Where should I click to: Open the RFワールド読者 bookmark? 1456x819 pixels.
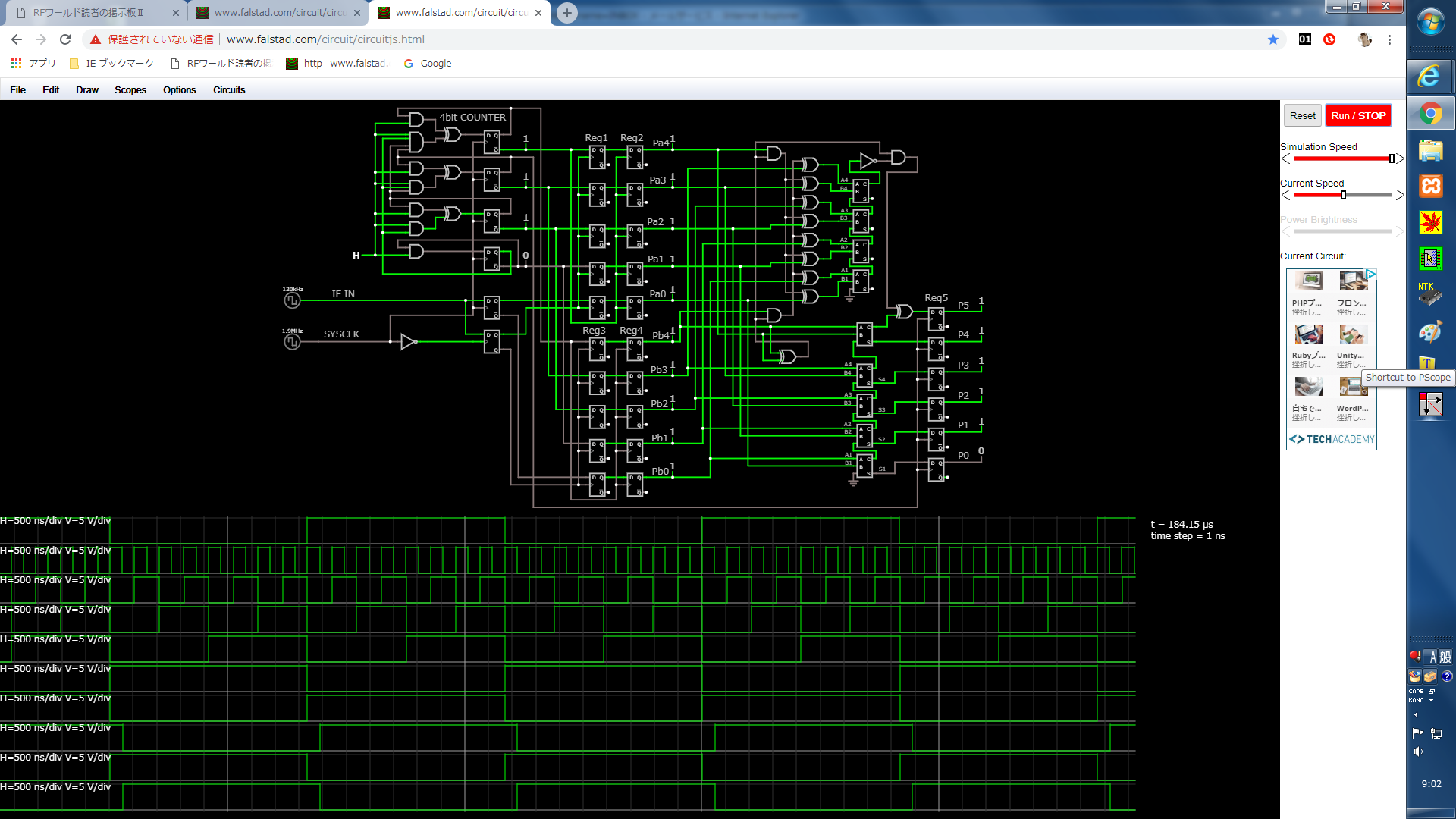click(221, 64)
